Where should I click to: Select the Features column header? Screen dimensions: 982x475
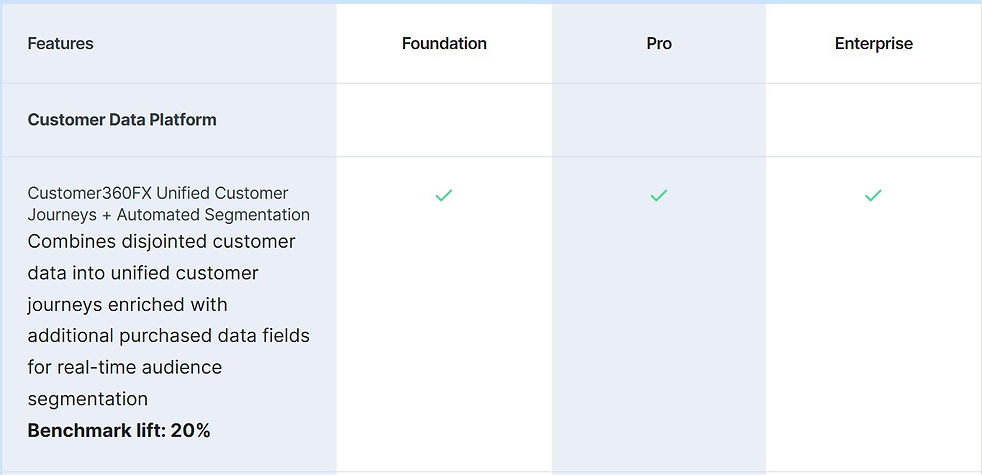click(60, 44)
